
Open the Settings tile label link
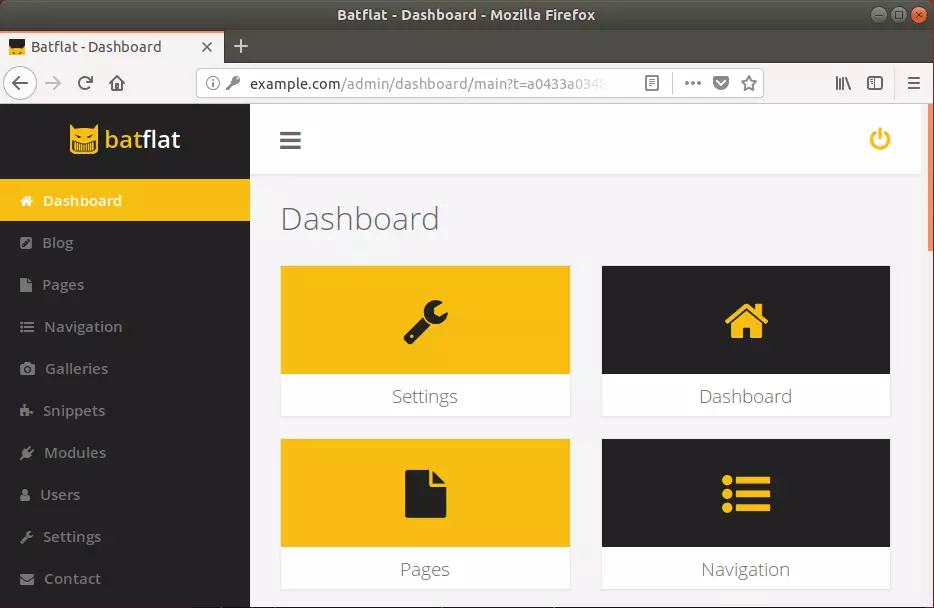(x=425, y=396)
